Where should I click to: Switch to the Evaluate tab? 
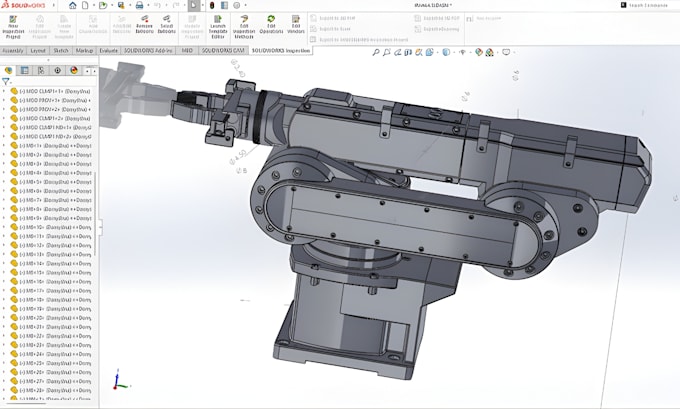[108, 51]
